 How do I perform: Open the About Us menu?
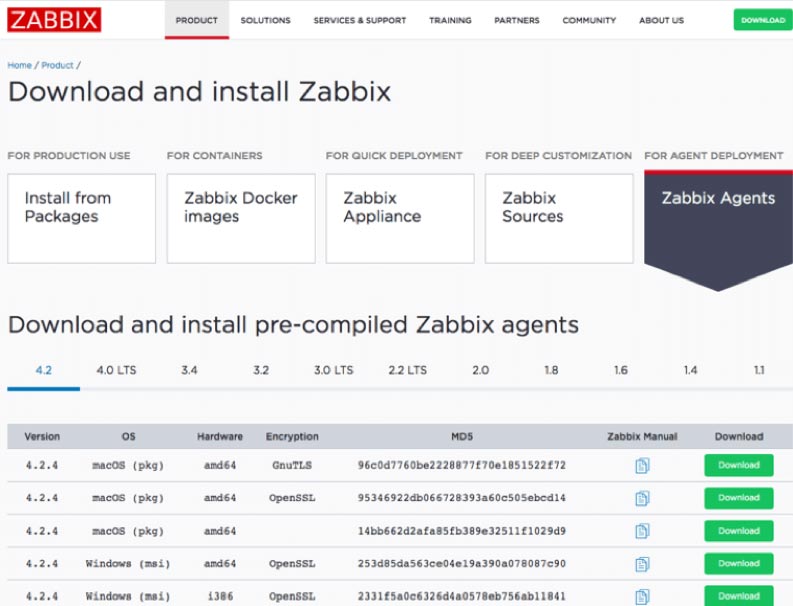[x=662, y=20]
